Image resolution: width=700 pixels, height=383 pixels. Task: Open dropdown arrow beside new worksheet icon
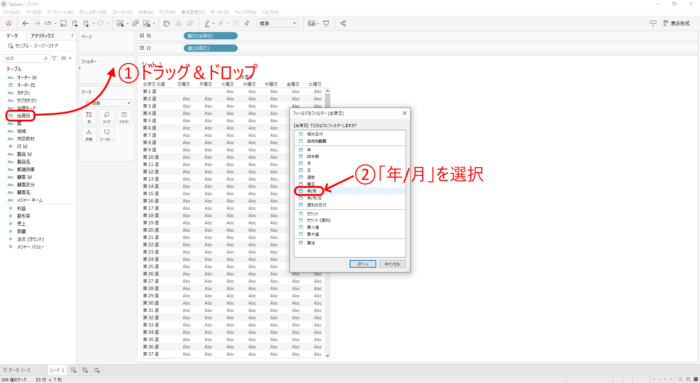point(127,23)
